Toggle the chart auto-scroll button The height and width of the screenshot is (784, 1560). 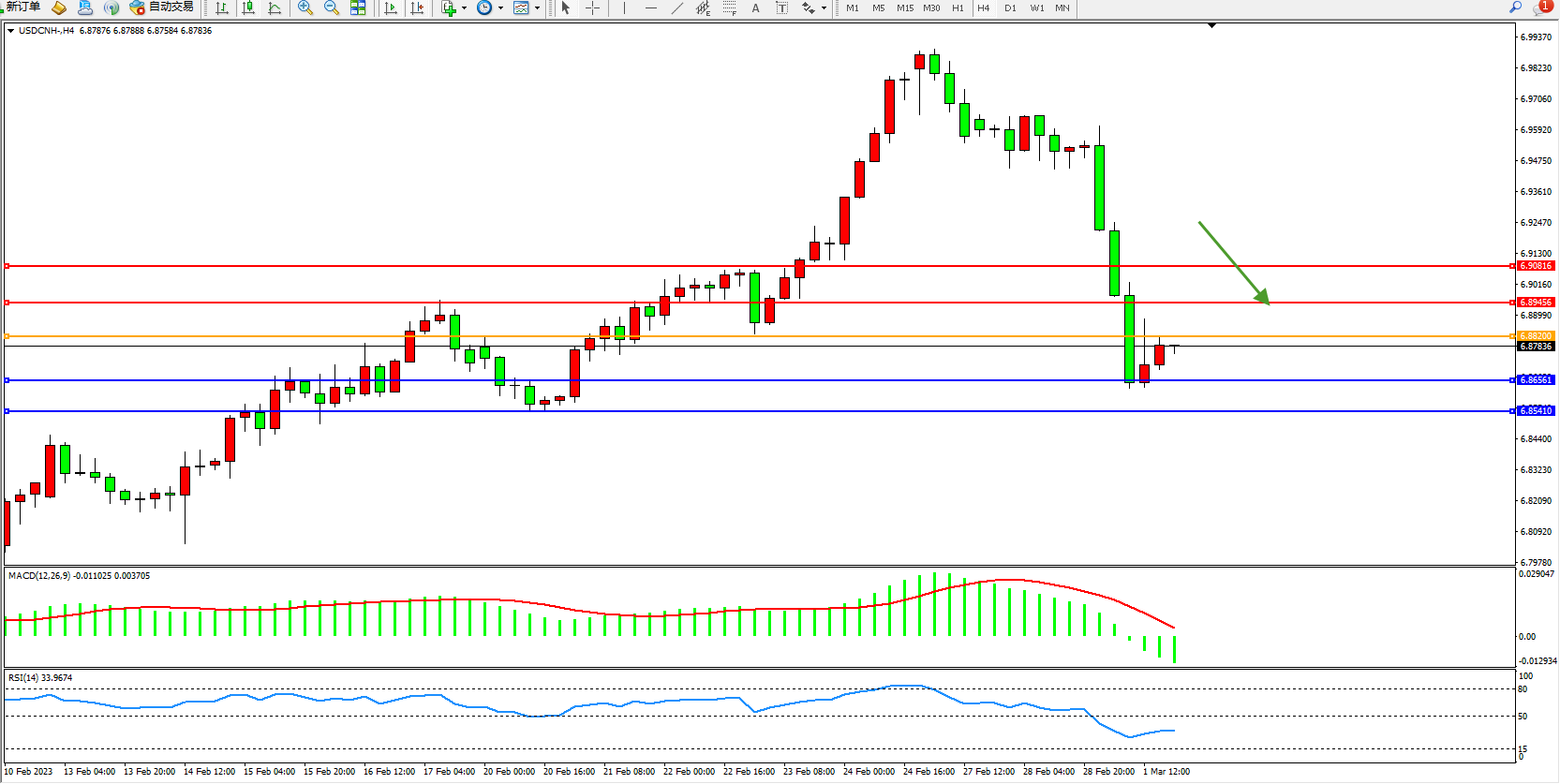tap(391, 8)
